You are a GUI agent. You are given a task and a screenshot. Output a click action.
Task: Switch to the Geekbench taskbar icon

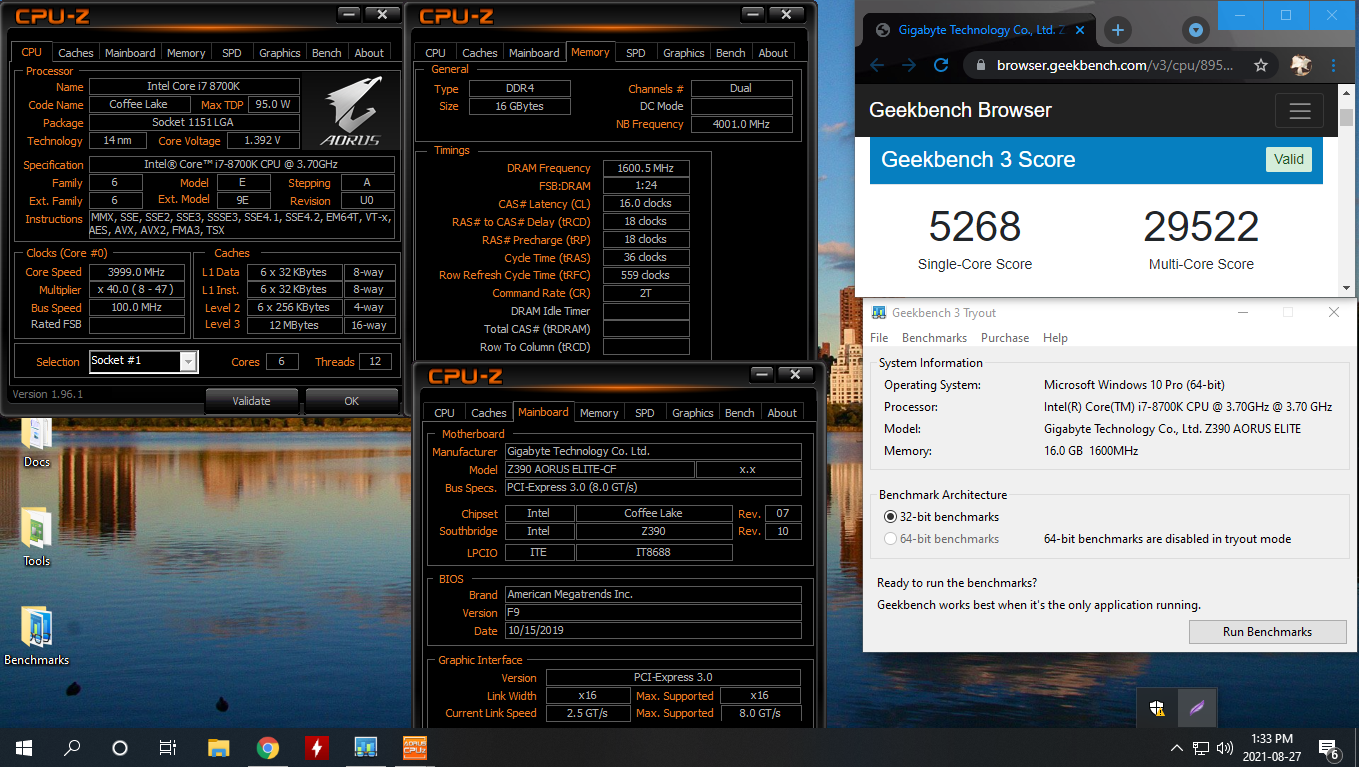pyautogui.click(x=365, y=747)
